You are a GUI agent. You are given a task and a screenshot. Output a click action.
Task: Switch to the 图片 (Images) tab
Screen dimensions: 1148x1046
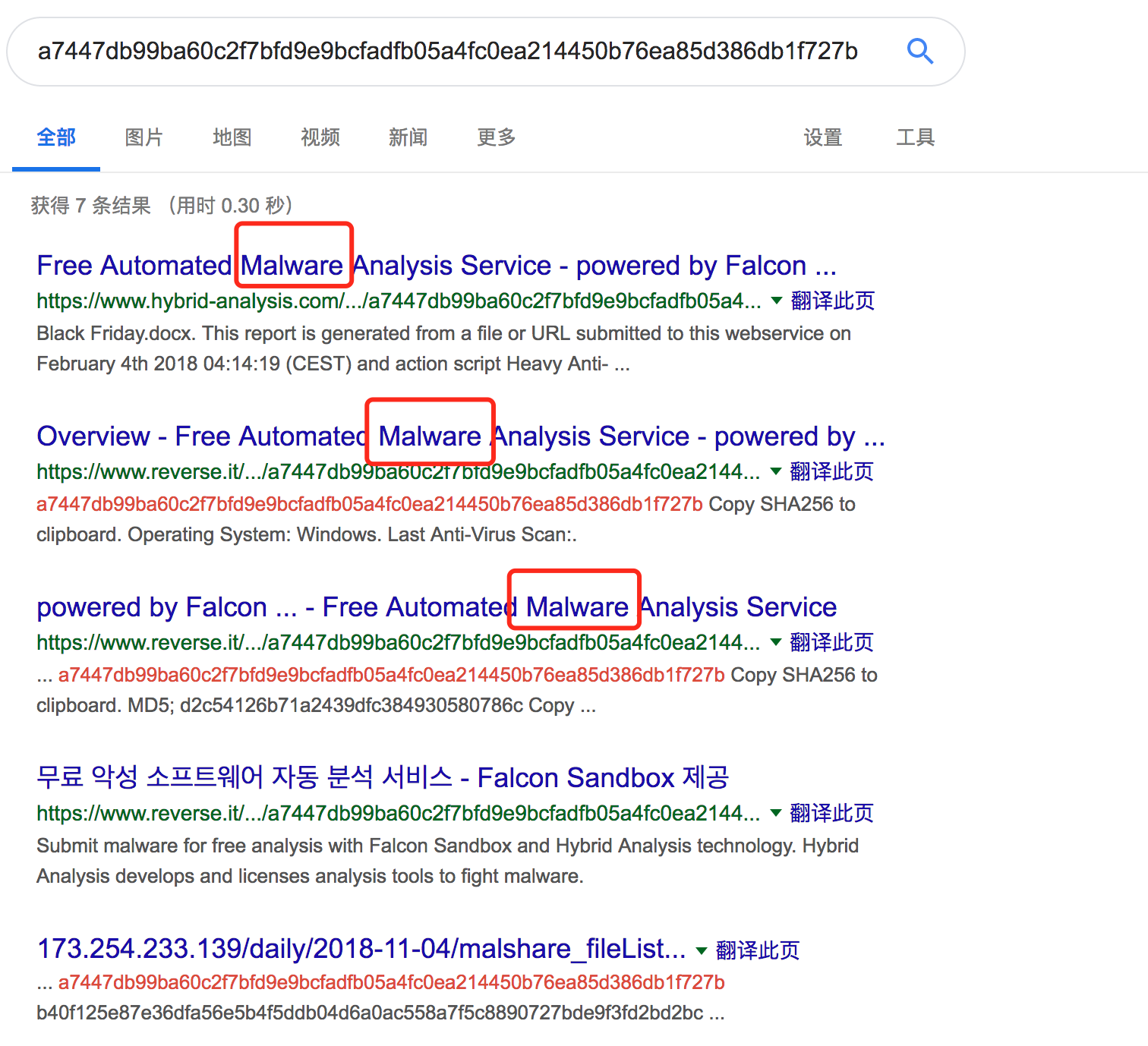[143, 137]
